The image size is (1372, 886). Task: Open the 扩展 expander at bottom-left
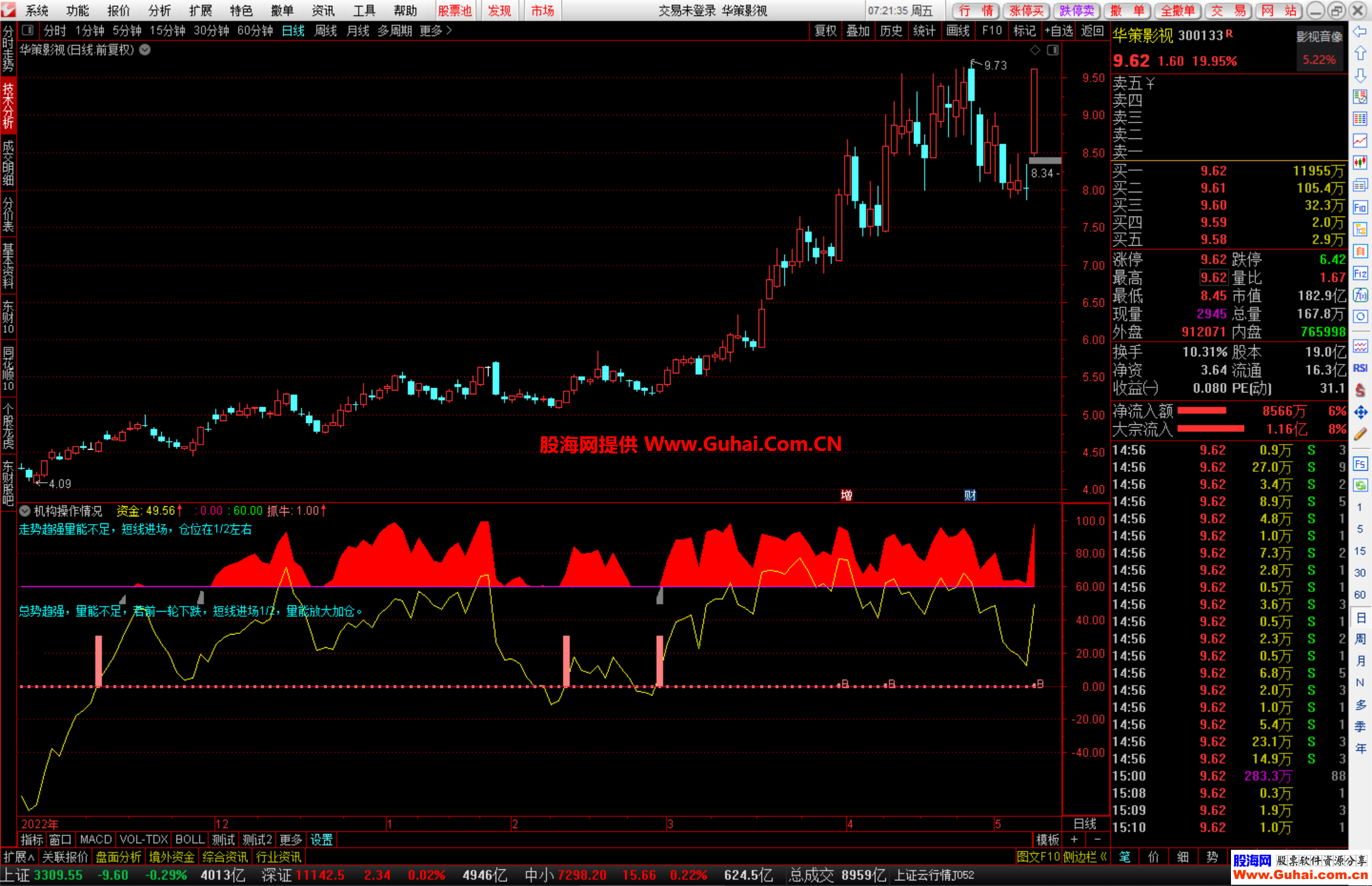[x=18, y=857]
